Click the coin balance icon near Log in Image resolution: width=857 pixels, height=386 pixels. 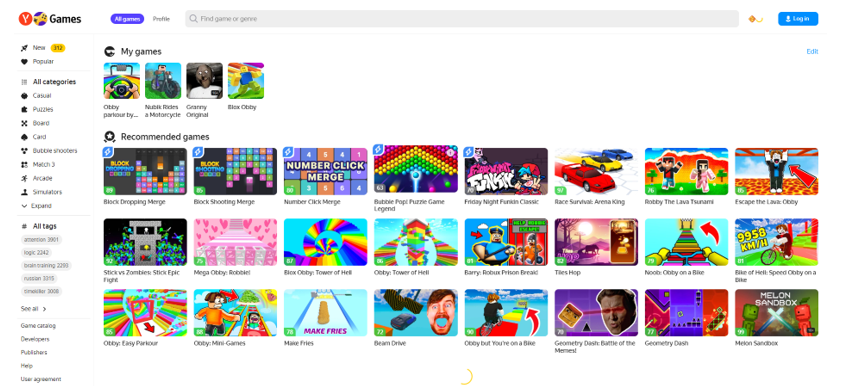click(x=755, y=19)
